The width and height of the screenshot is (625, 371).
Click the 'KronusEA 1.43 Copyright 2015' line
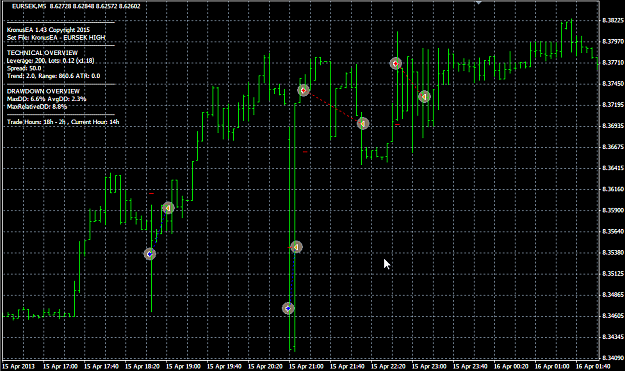(48, 30)
